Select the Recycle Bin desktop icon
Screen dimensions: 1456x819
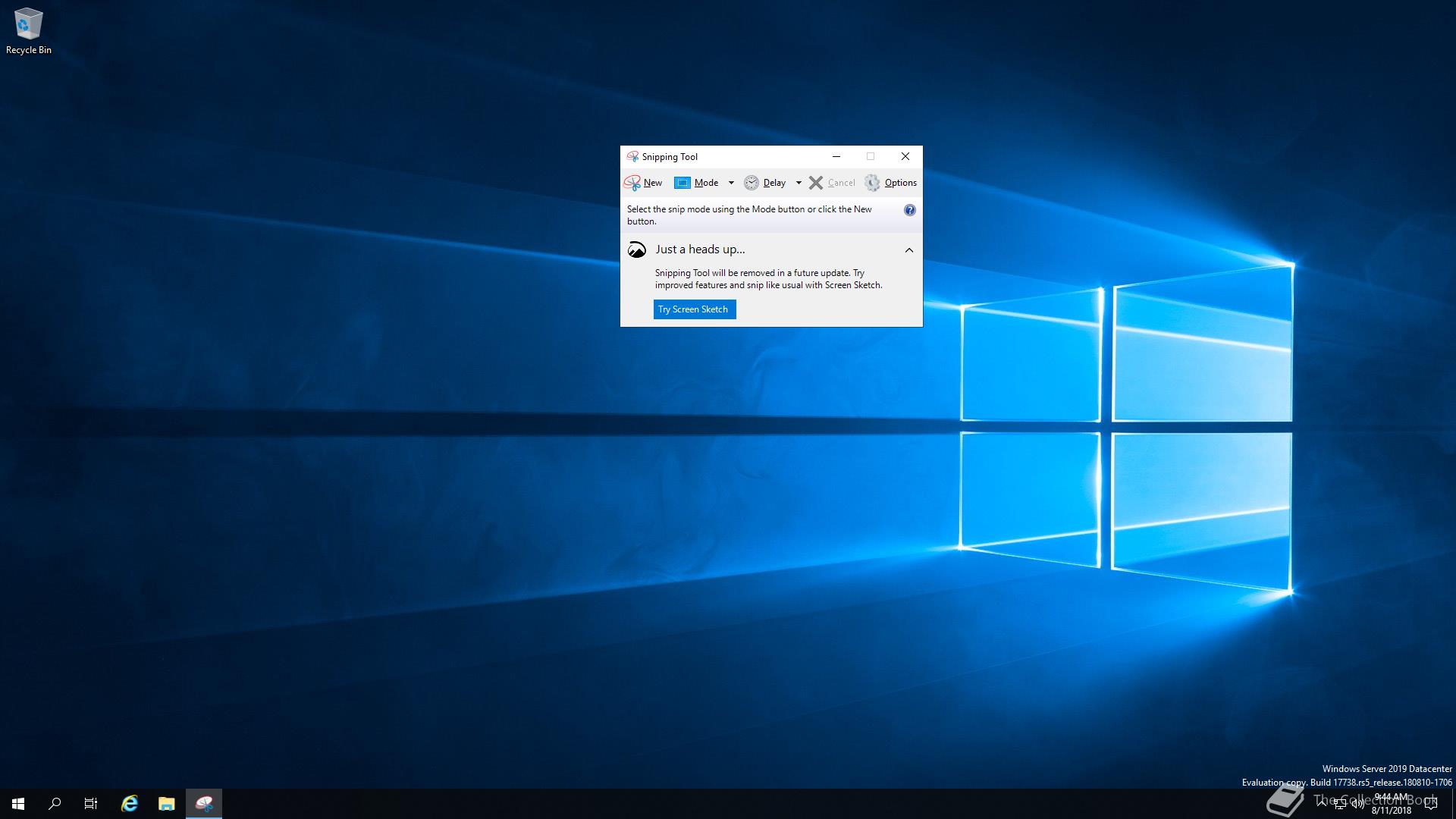29,31
